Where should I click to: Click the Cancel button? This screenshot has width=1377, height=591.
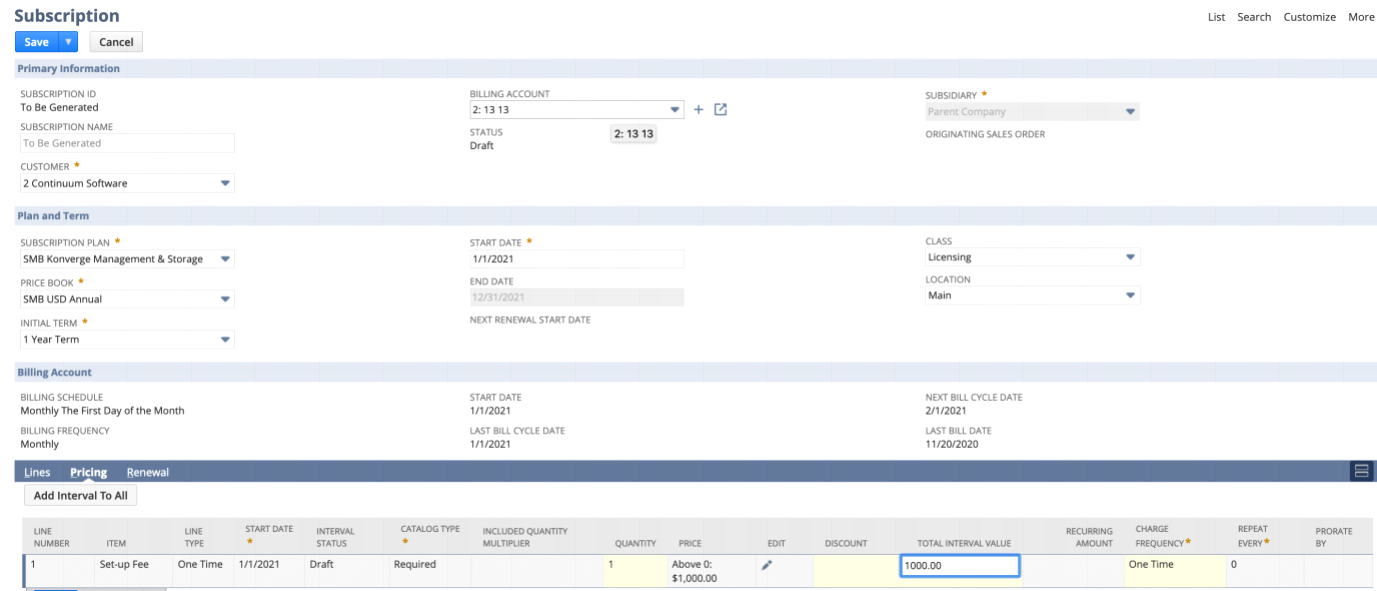116,42
